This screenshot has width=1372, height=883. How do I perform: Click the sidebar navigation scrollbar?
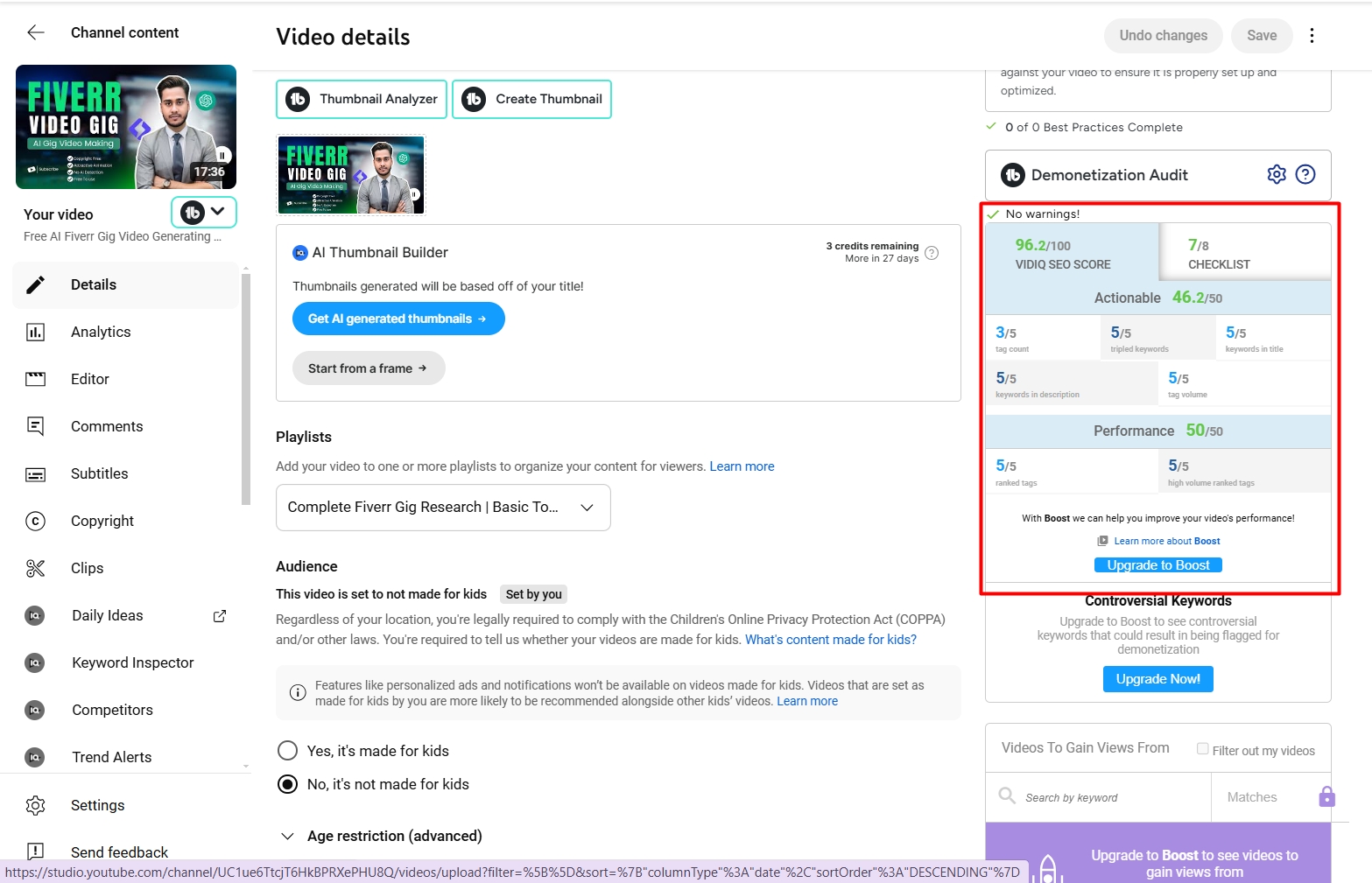coord(246,389)
